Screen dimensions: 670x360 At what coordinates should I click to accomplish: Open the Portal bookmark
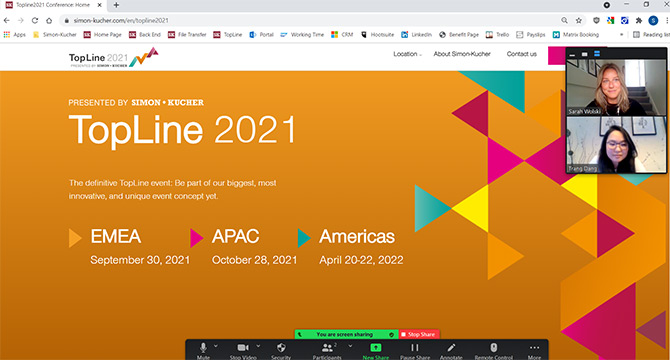click(262, 35)
